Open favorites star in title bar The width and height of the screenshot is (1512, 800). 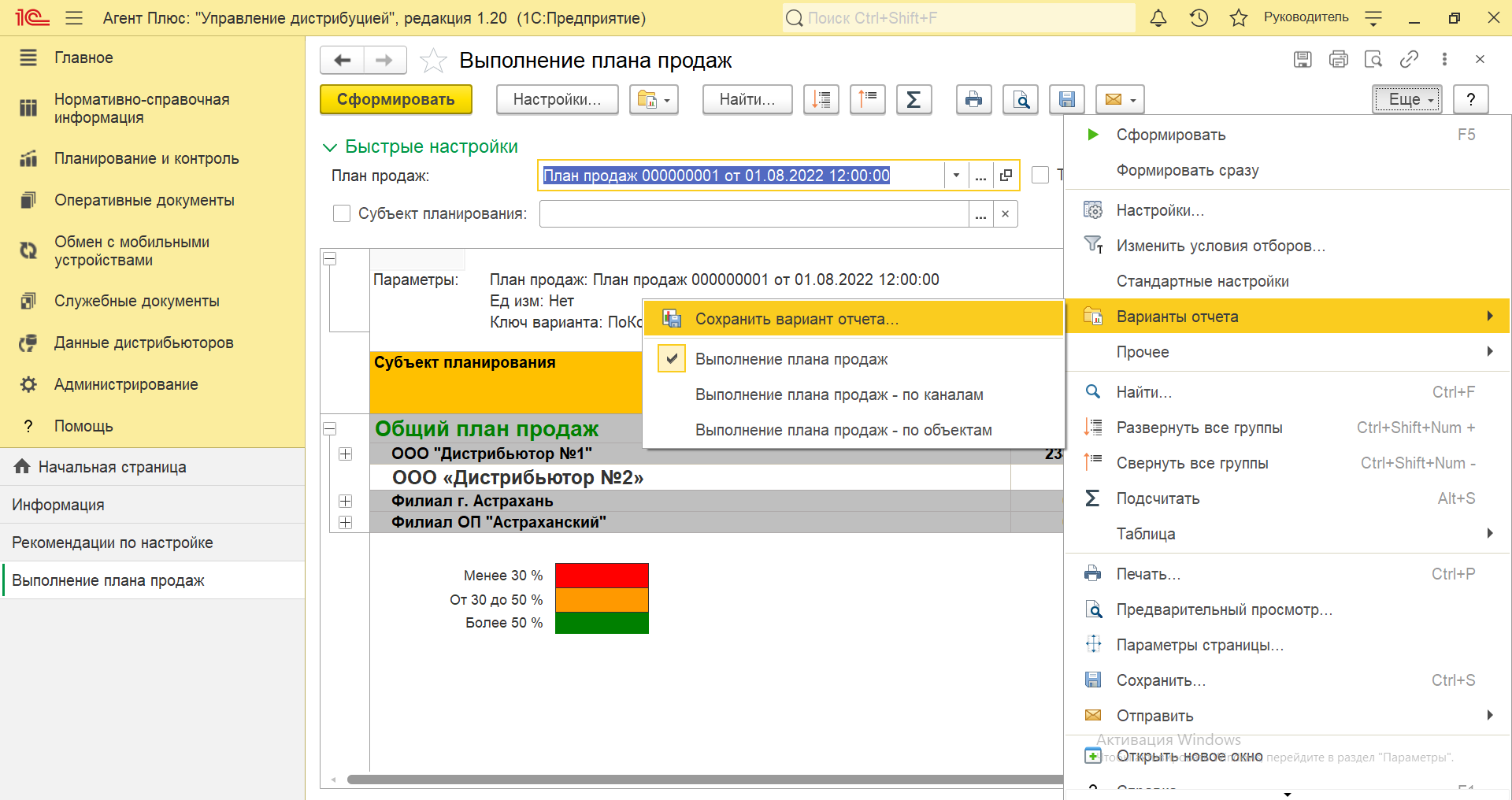point(1239,18)
